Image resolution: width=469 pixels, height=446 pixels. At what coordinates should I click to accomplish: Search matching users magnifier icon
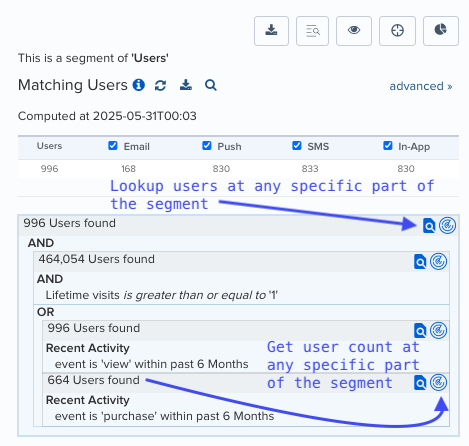211,85
